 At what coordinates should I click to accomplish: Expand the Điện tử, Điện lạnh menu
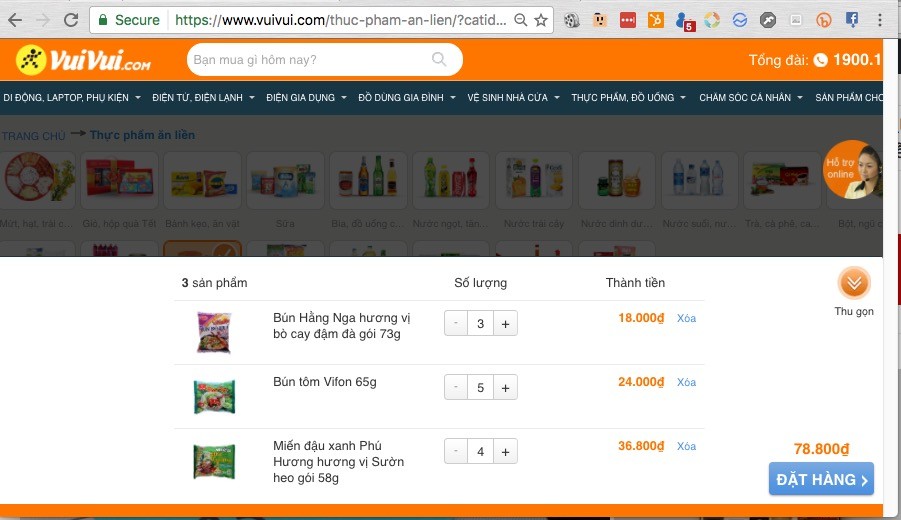pos(203,98)
